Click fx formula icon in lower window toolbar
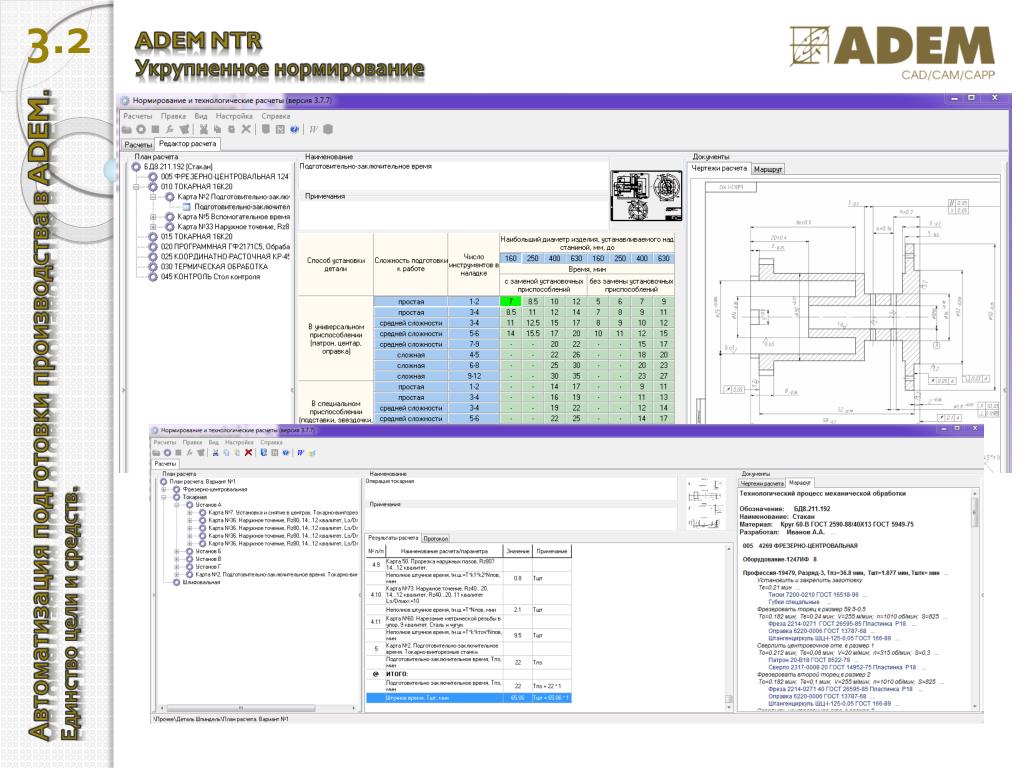1024x768 pixels. click(x=189, y=453)
